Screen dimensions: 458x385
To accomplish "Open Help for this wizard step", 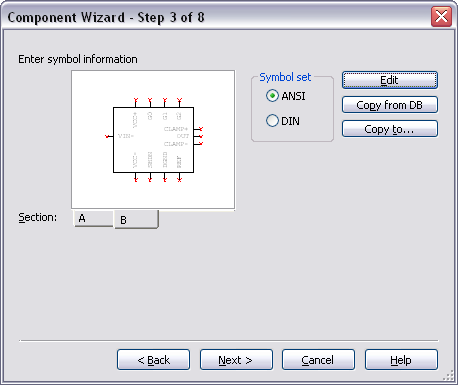I will pos(401,360).
